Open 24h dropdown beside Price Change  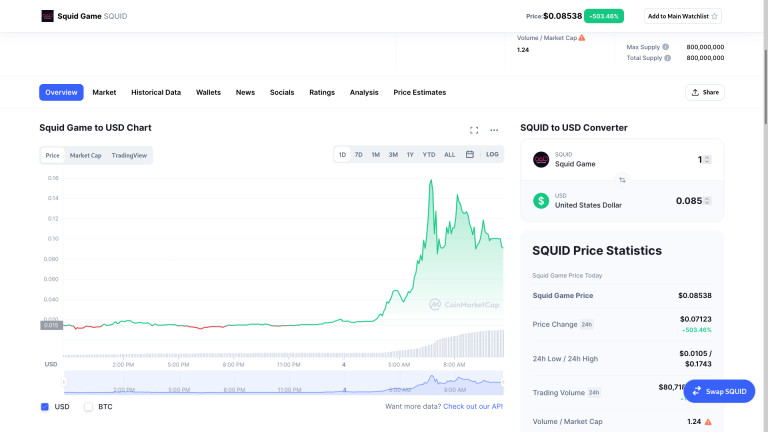(587, 325)
